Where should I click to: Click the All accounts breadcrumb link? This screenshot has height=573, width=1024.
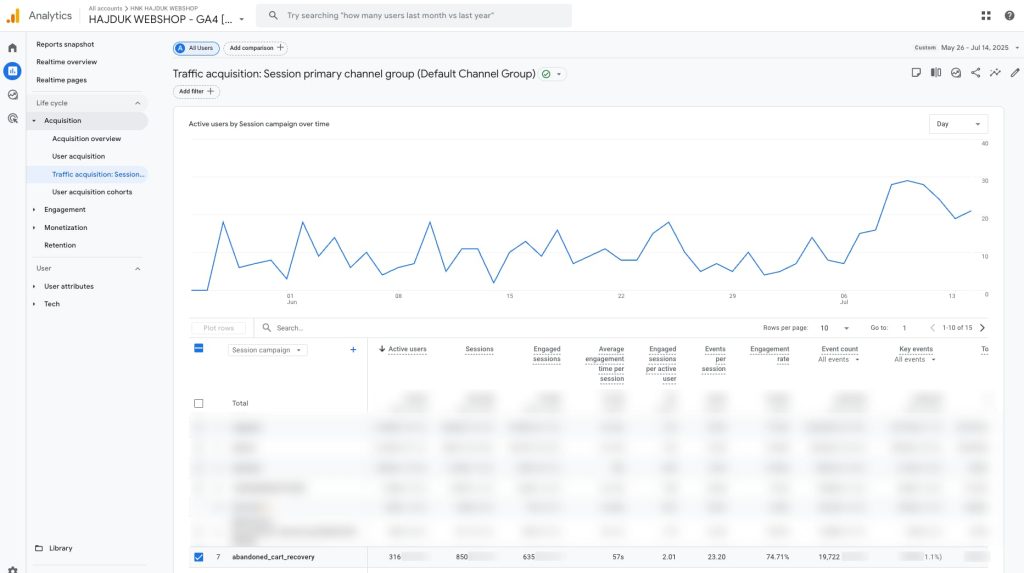(105, 8)
